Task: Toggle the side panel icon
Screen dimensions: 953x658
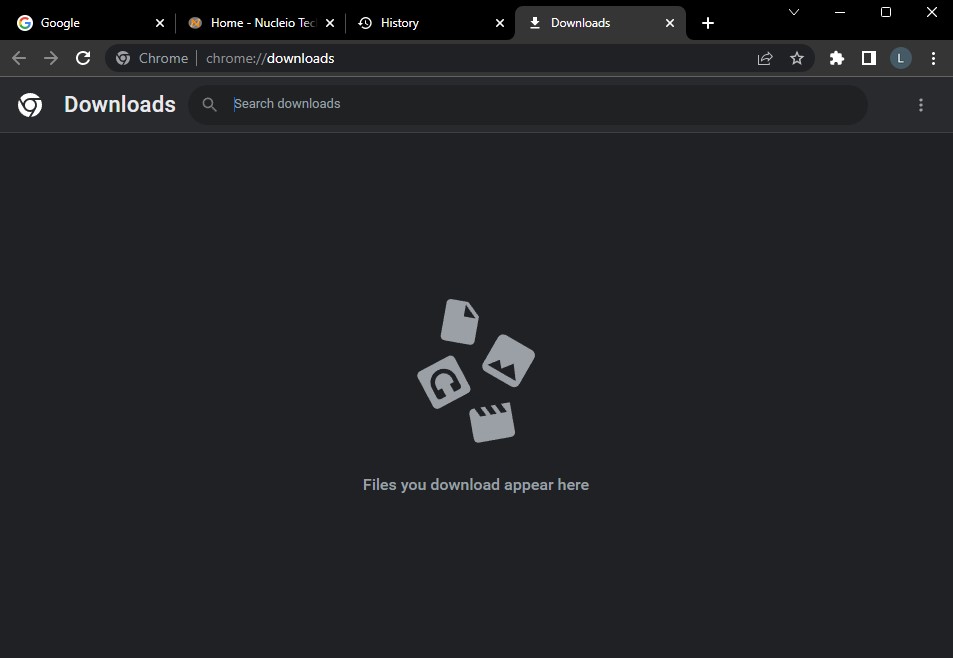Action: point(869,58)
